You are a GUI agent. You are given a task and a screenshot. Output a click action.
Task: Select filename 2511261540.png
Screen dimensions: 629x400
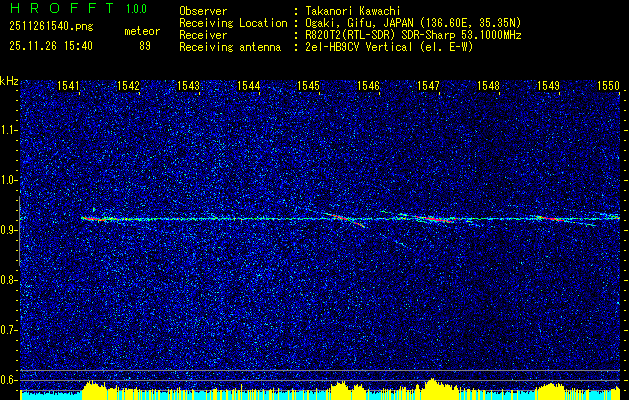(51, 27)
